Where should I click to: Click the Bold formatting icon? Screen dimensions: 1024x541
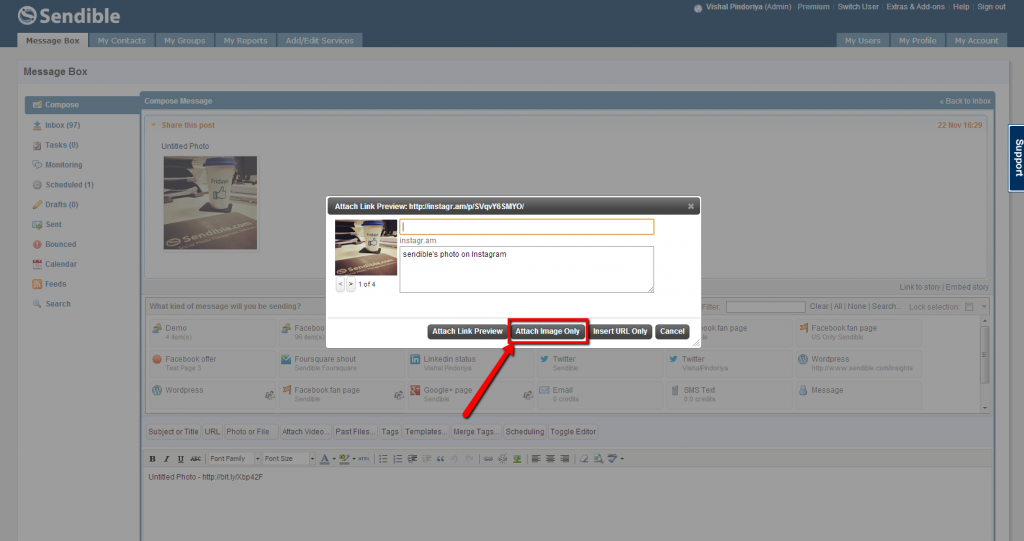[x=152, y=459]
